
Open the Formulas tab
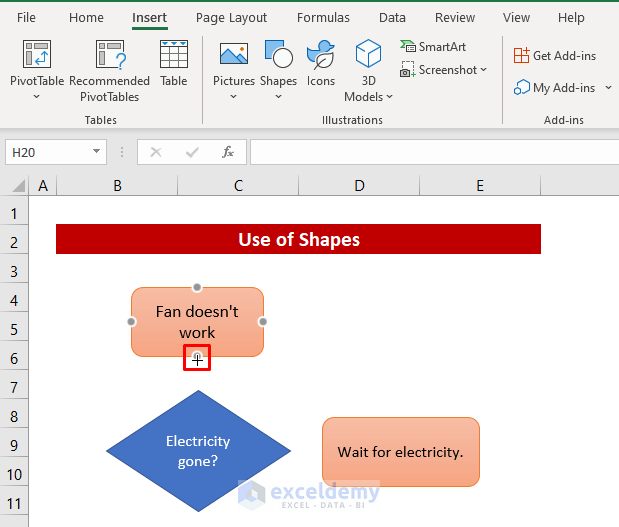coord(323,18)
